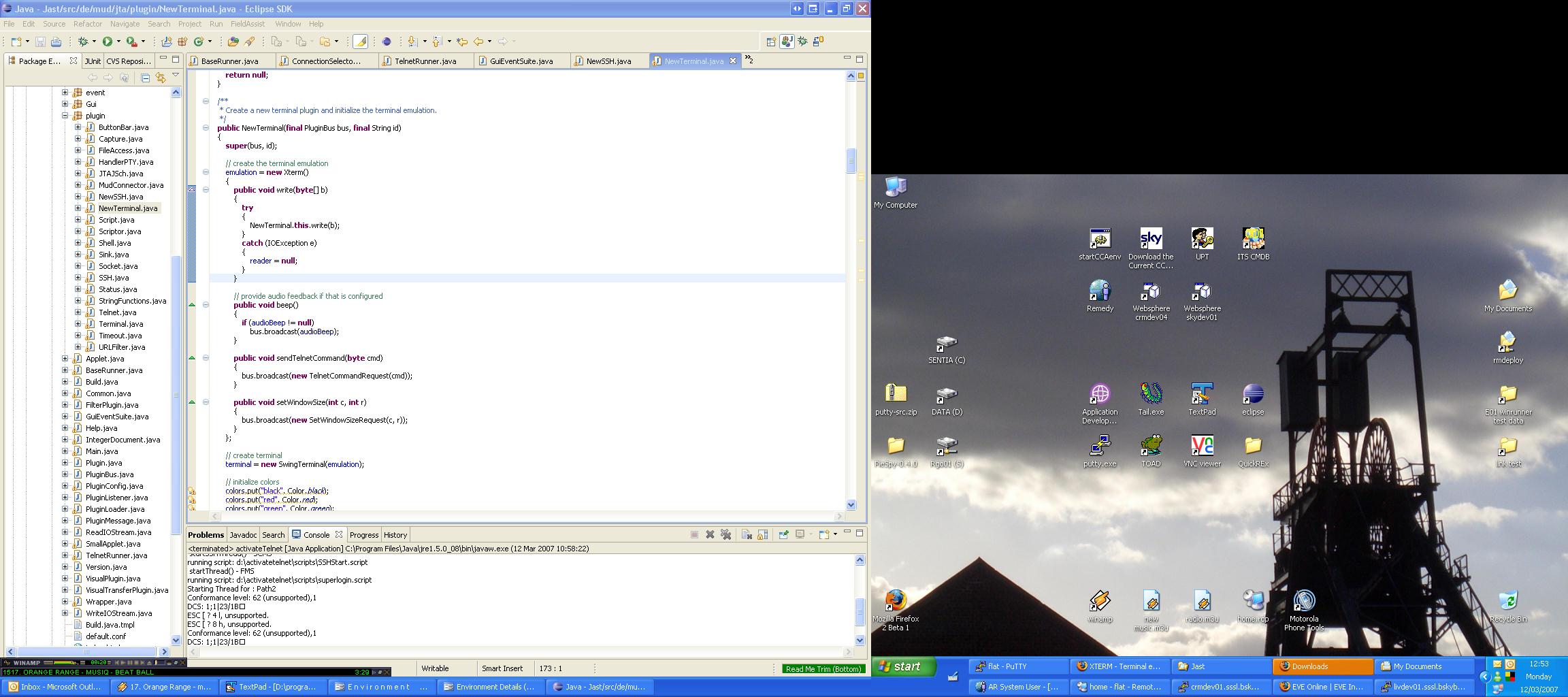Click the Debug bug icon in the toolbar

coord(83,42)
